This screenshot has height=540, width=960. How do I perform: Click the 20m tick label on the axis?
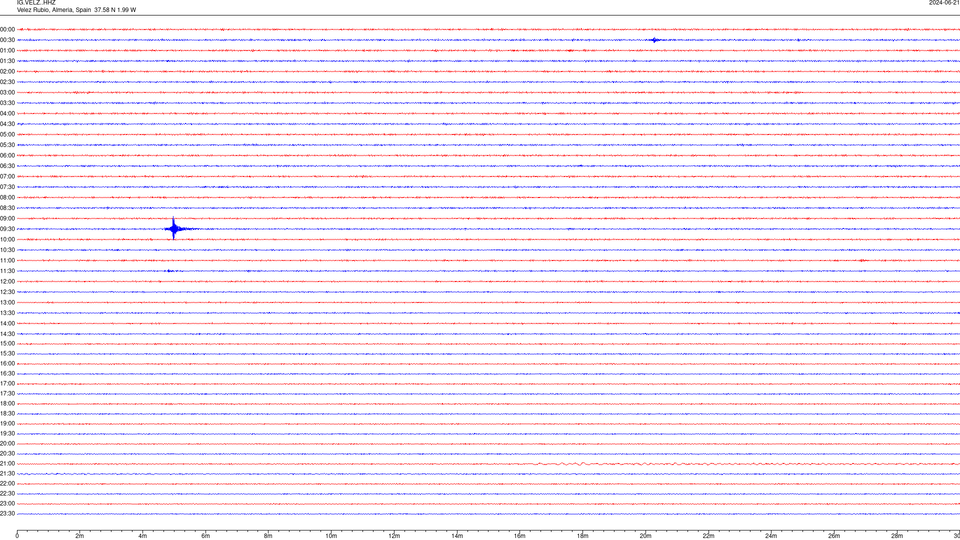coord(645,536)
